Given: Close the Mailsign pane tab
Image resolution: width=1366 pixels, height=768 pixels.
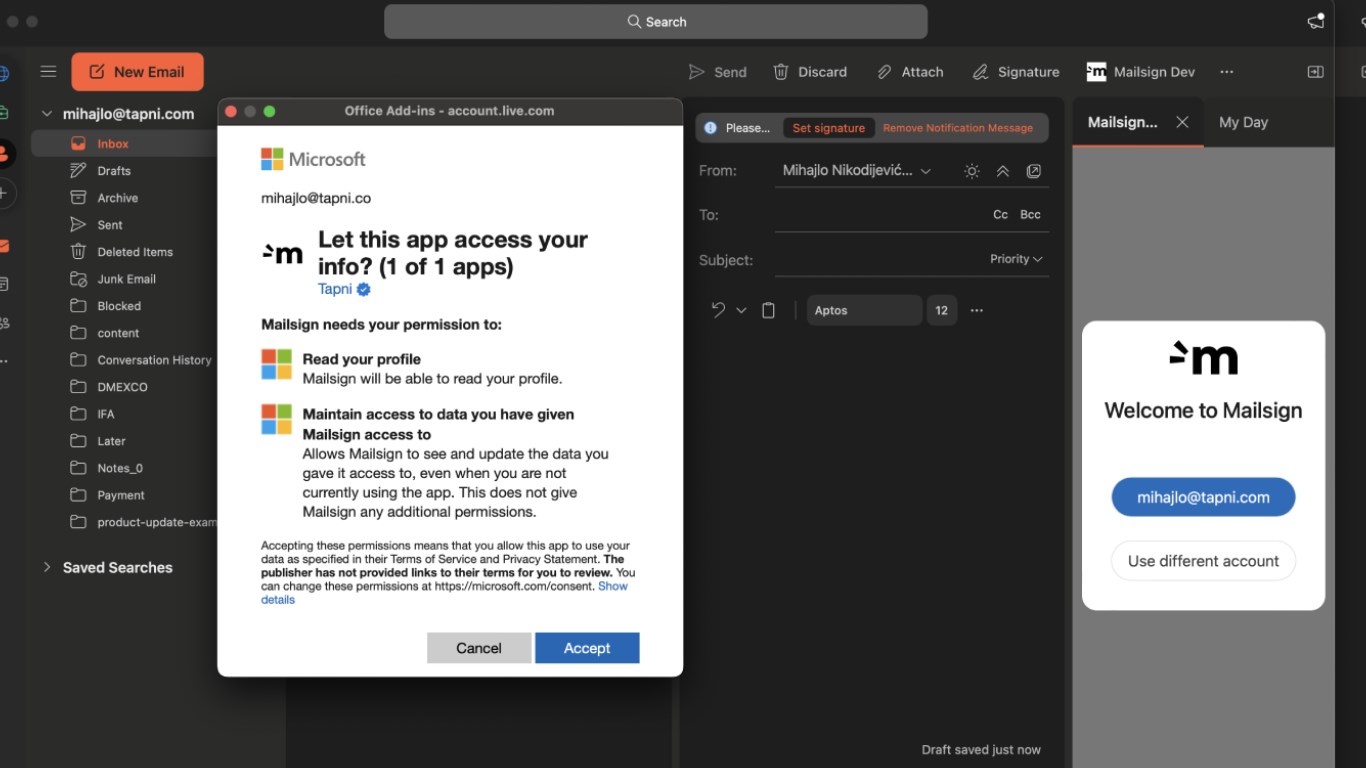Looking at the screenshot, I should click(x=1182, y=122).
